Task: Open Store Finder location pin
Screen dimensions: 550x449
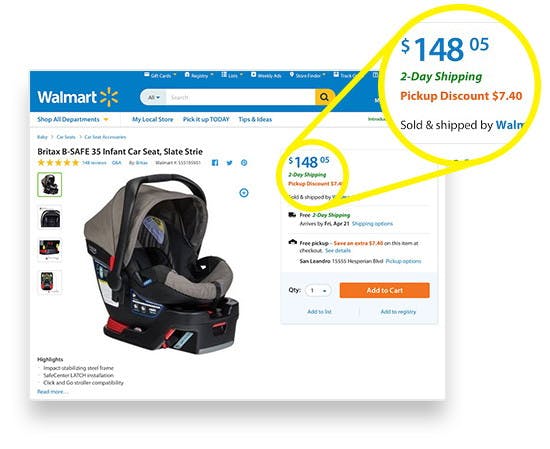Action: tap(291, 75)
